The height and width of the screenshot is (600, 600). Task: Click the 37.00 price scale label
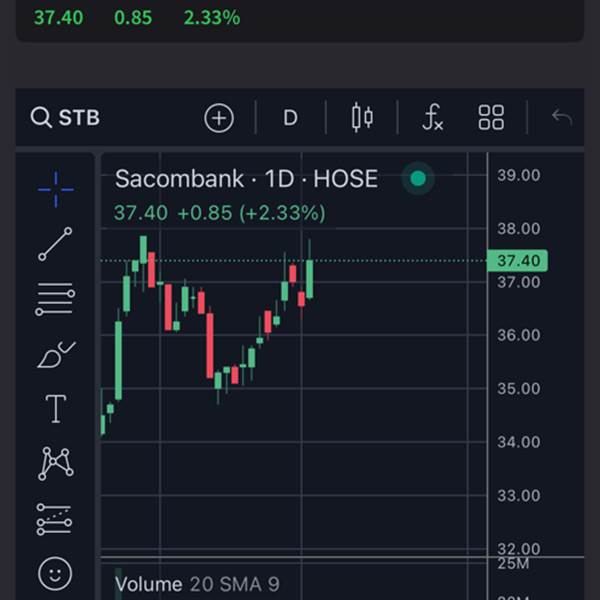click(519, 282)
